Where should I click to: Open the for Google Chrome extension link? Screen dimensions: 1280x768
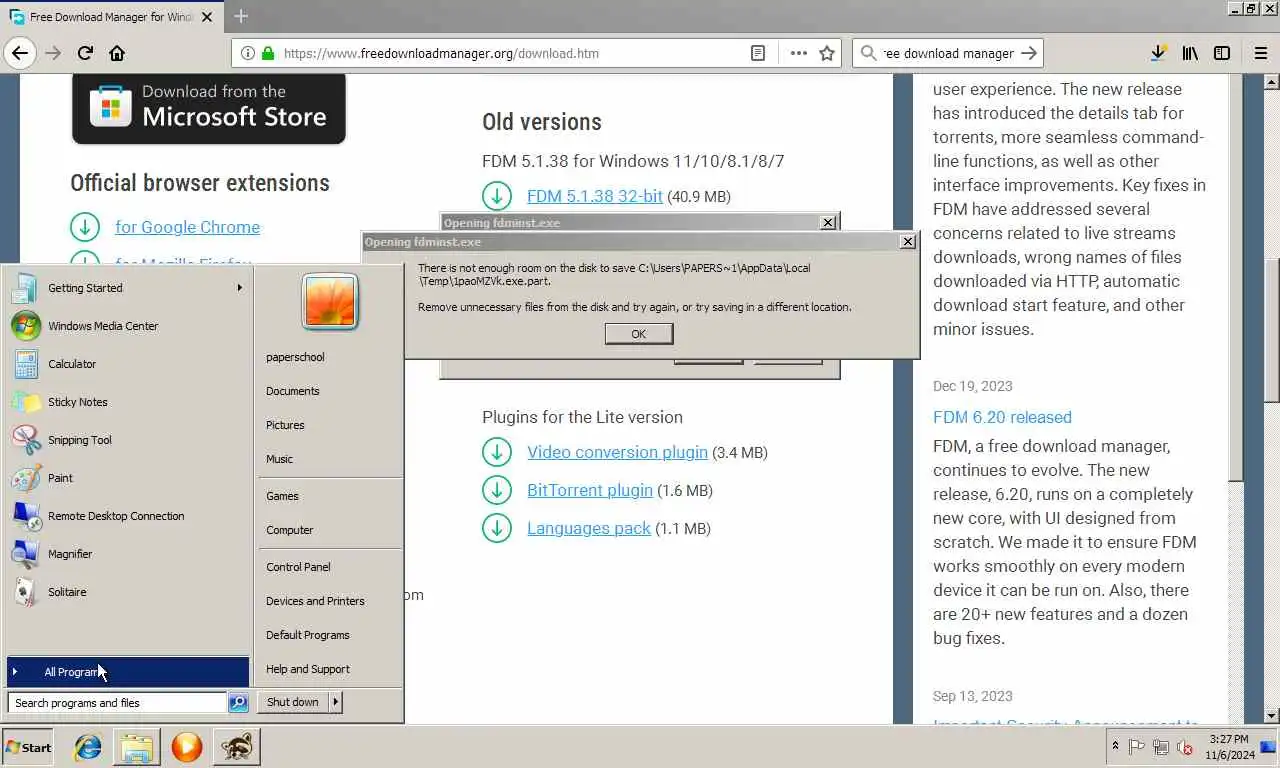tap(187, 227)
